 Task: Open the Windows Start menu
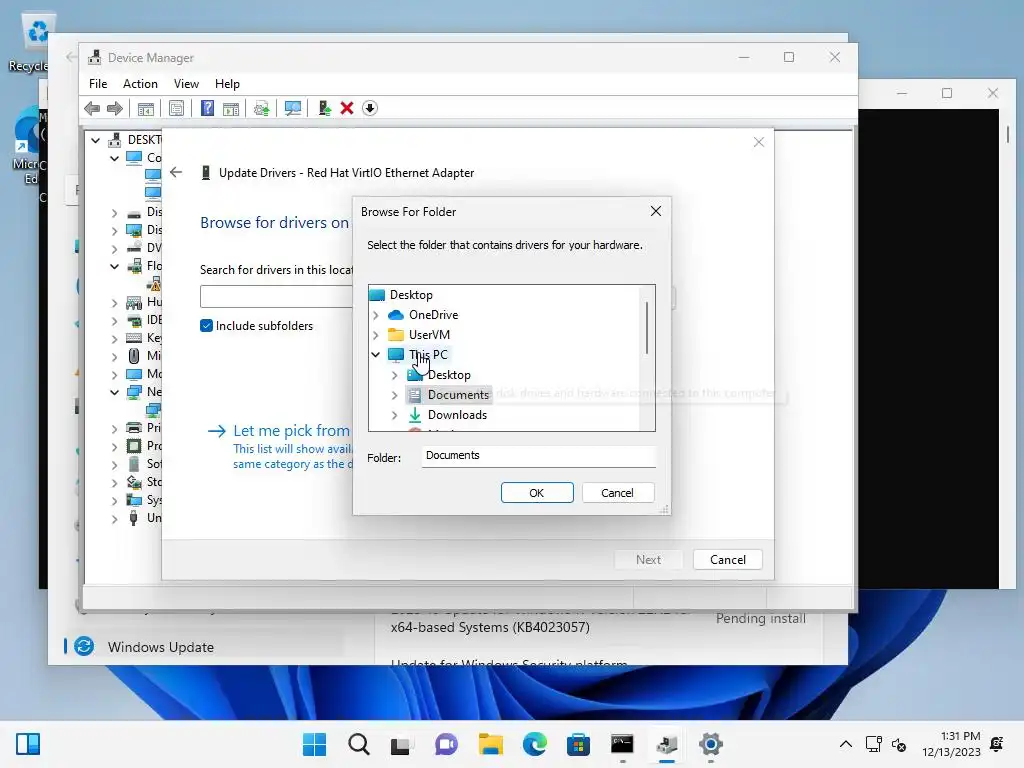click(314, 744)
